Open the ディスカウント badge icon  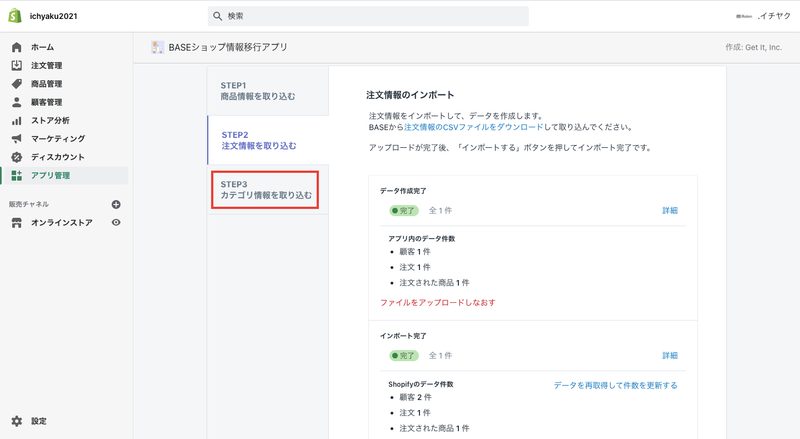point(16,157)
